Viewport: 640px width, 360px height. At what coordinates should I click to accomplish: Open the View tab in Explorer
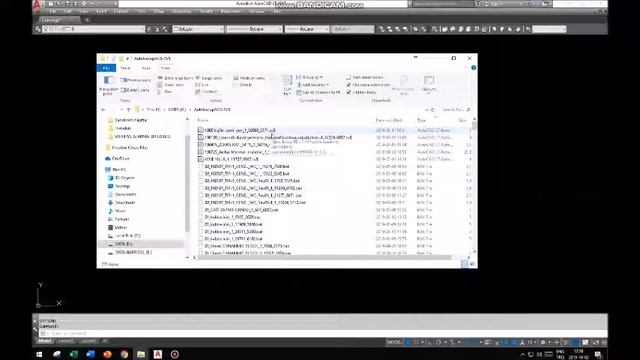165,68
